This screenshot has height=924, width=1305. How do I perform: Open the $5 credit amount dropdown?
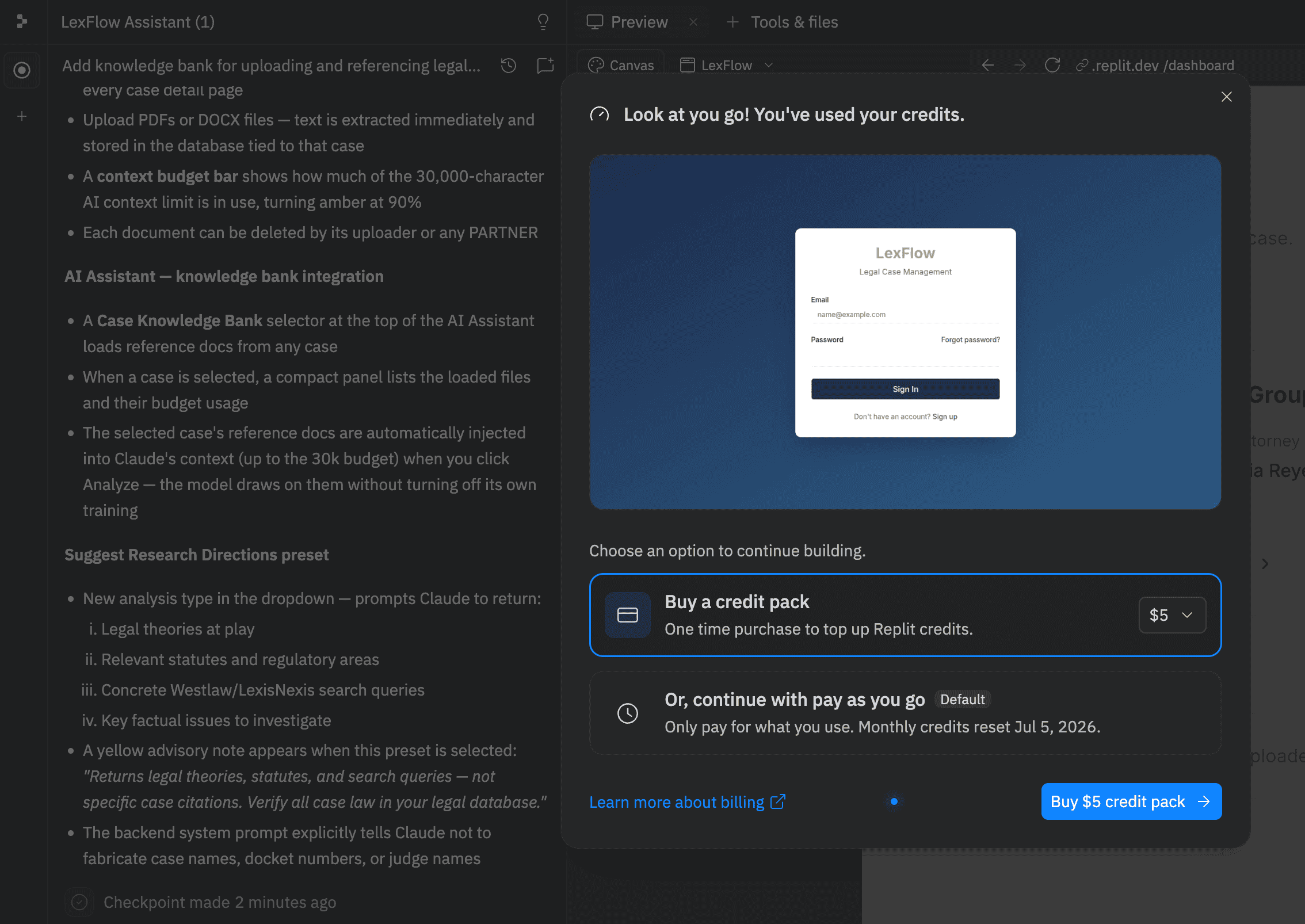[x=1172, y=615]
